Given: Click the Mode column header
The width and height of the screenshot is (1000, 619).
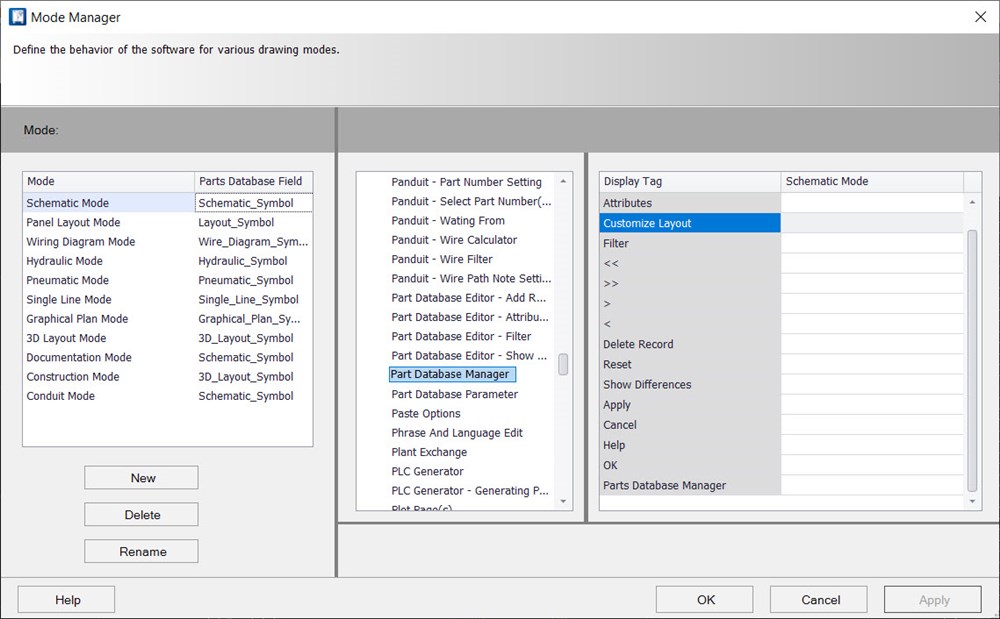Looking at the screenshot, I should (108, 181).
